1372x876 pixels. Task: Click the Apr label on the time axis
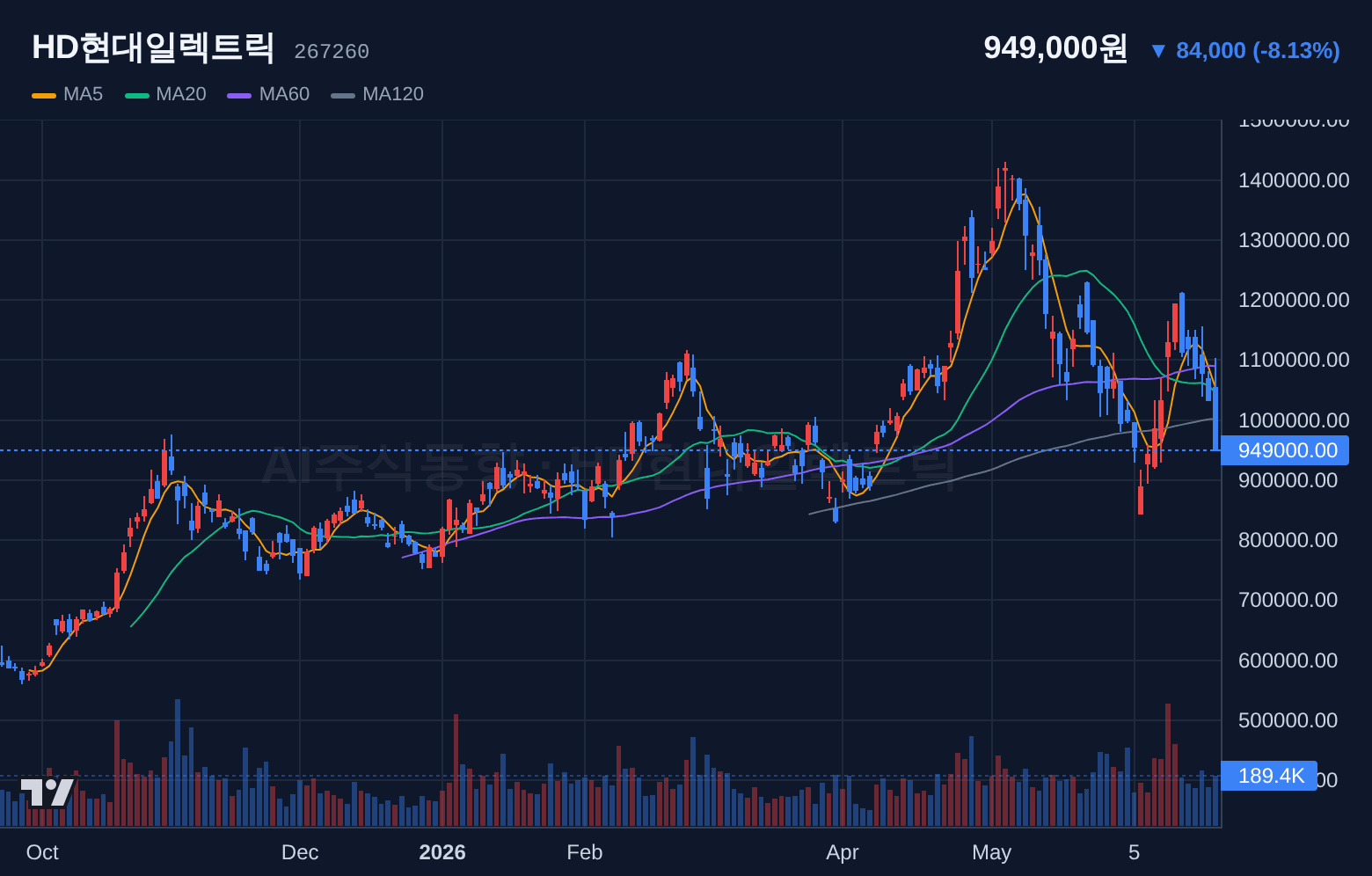tap(843, 852)
